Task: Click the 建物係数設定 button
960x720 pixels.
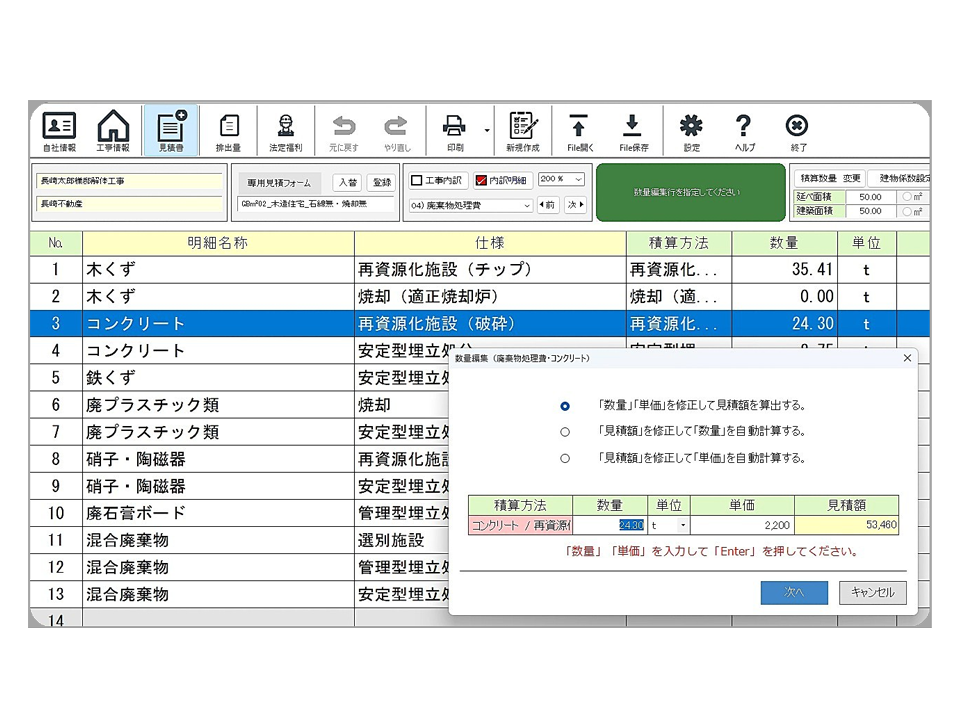Action: point(900,178)
